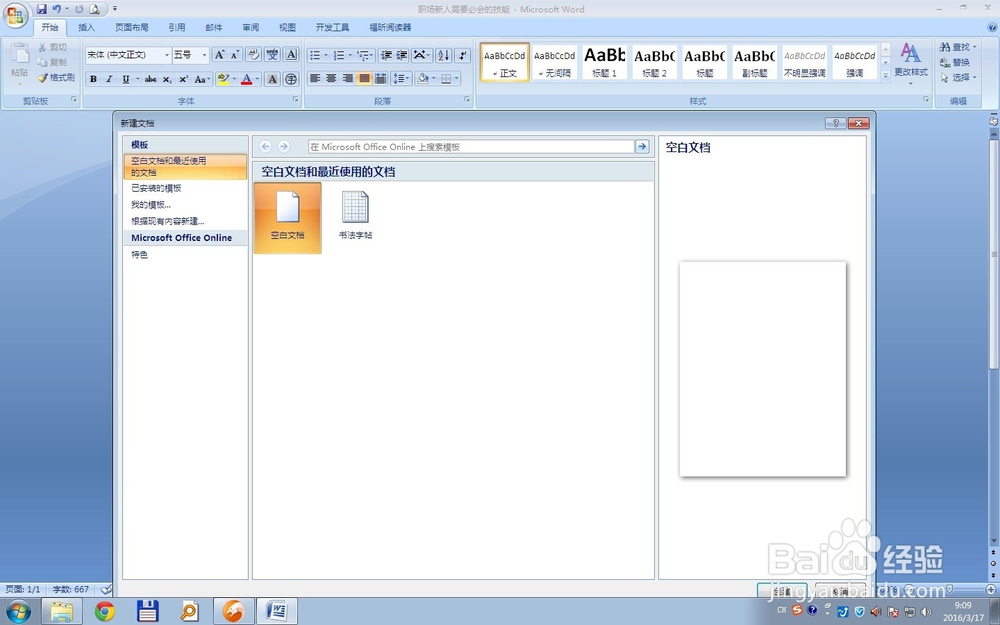The width and height of the screenshot is (1000, 625).
Task: Open the Change Styles (更改样式) dropdown
Action: tap(911, 64)
